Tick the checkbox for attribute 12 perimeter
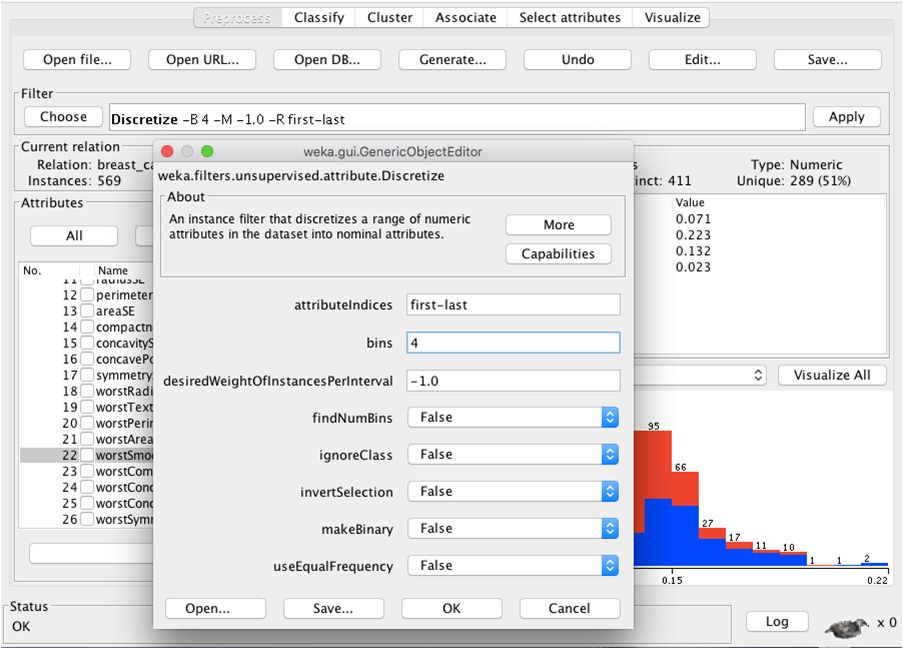Image resolution: width=903 pixels, height=649 pixels. point(87,295)
